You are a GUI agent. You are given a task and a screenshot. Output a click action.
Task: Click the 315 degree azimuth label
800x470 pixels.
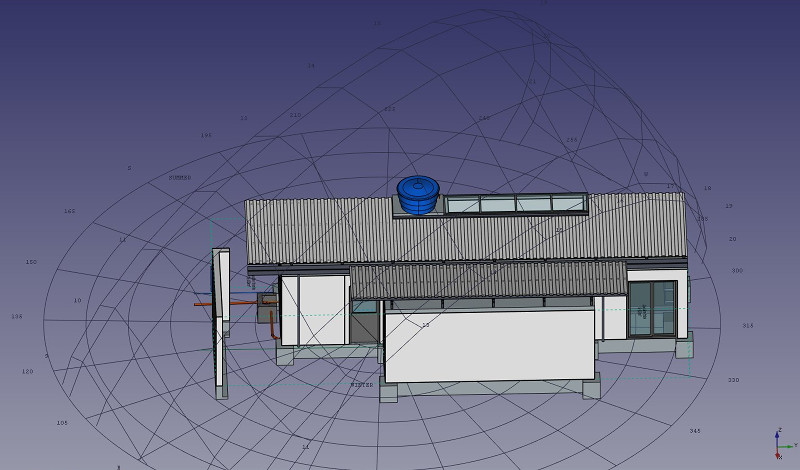pyautogui.click(x=747, y=325)
